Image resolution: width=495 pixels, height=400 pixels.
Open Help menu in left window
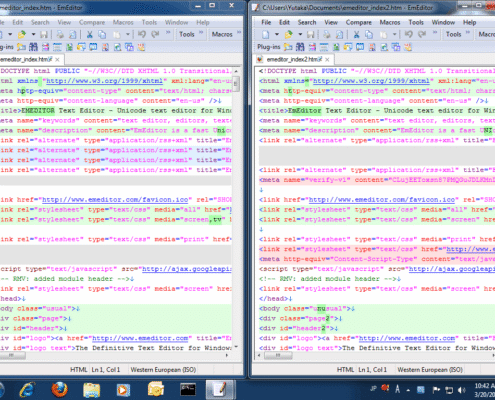point(203,22)
